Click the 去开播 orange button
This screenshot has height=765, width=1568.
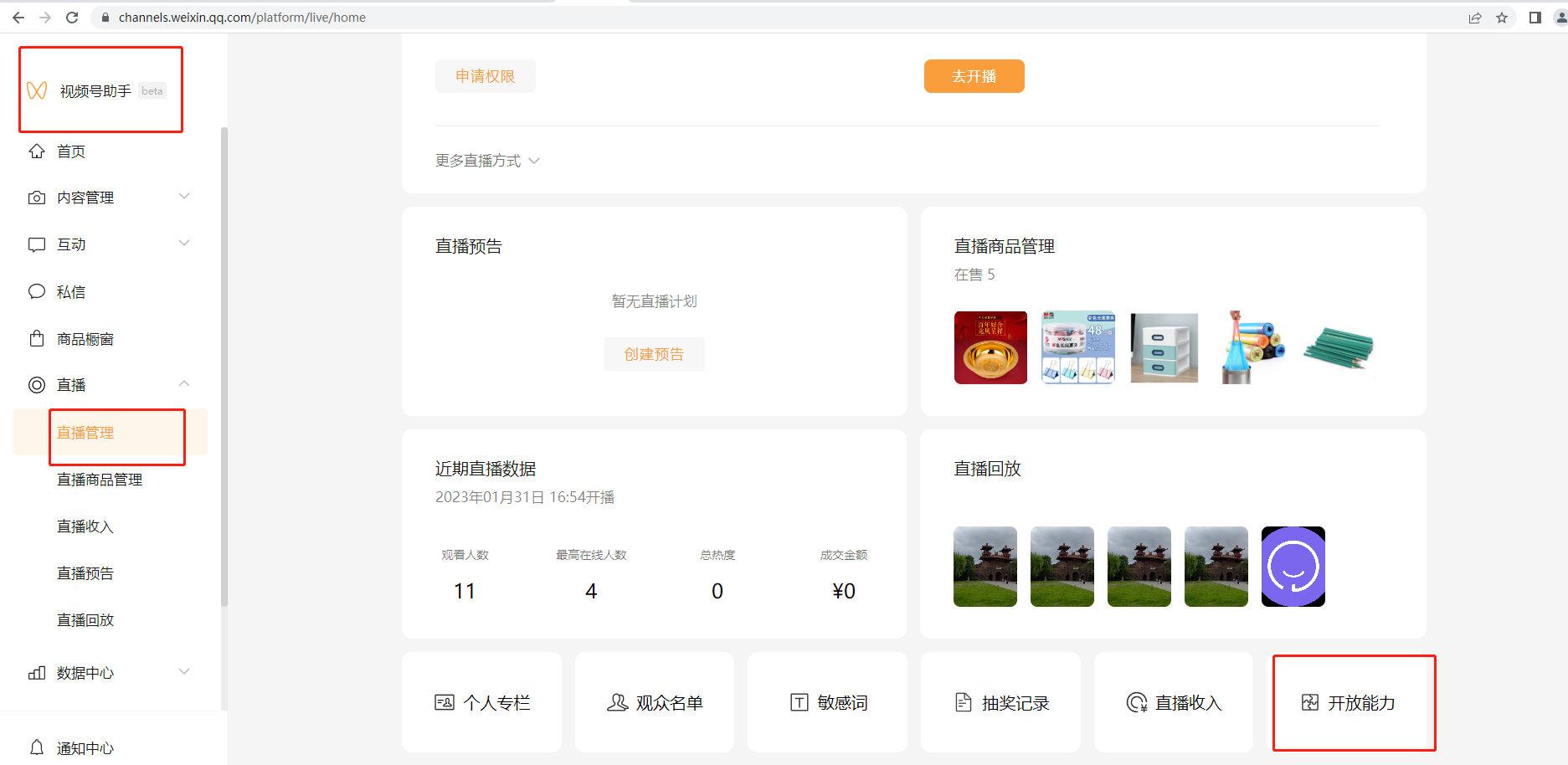tap(974, 76)
